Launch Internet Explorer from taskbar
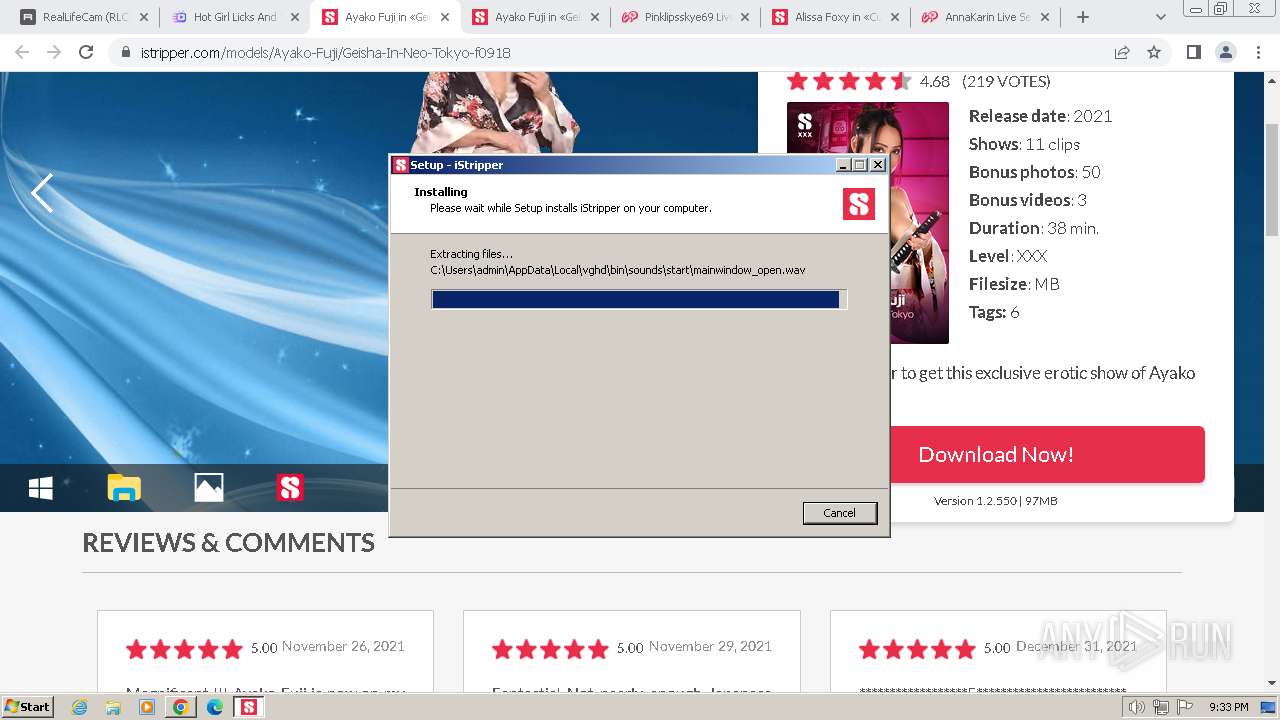This screenshot has height=720, width=1280. (x=79, y=707)
